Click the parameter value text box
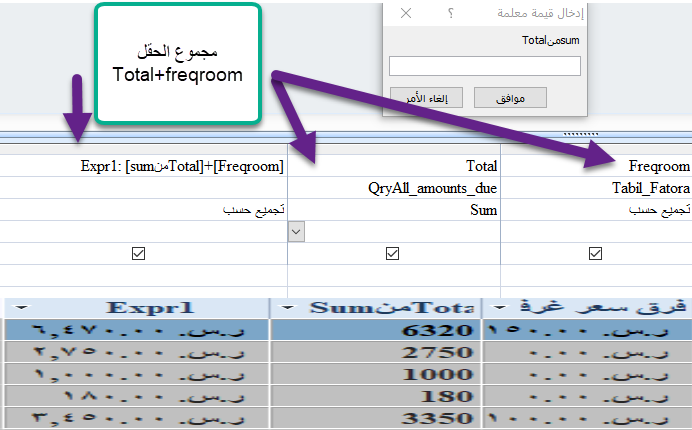This screenshot has height=430, width=692. 484,66
